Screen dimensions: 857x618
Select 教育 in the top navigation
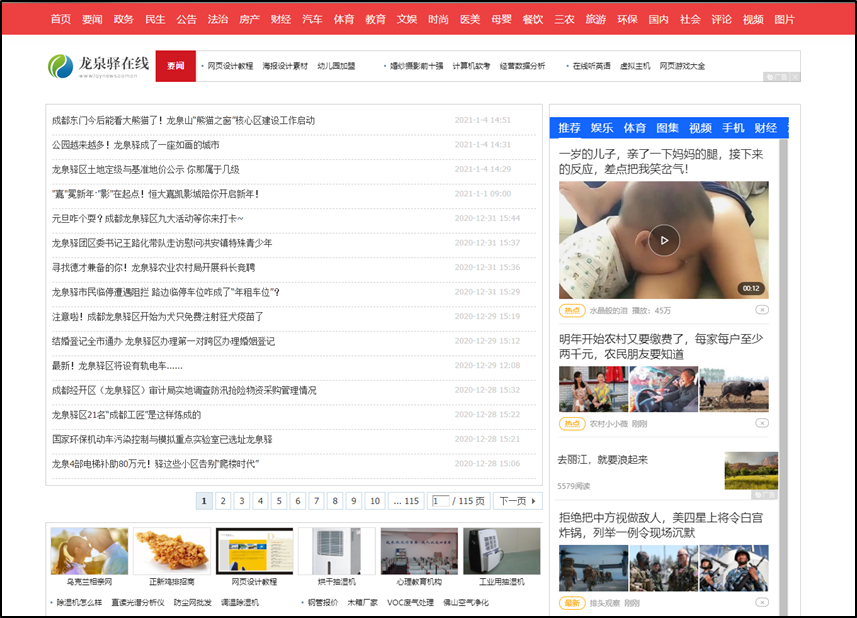click(x=375, y=20)
